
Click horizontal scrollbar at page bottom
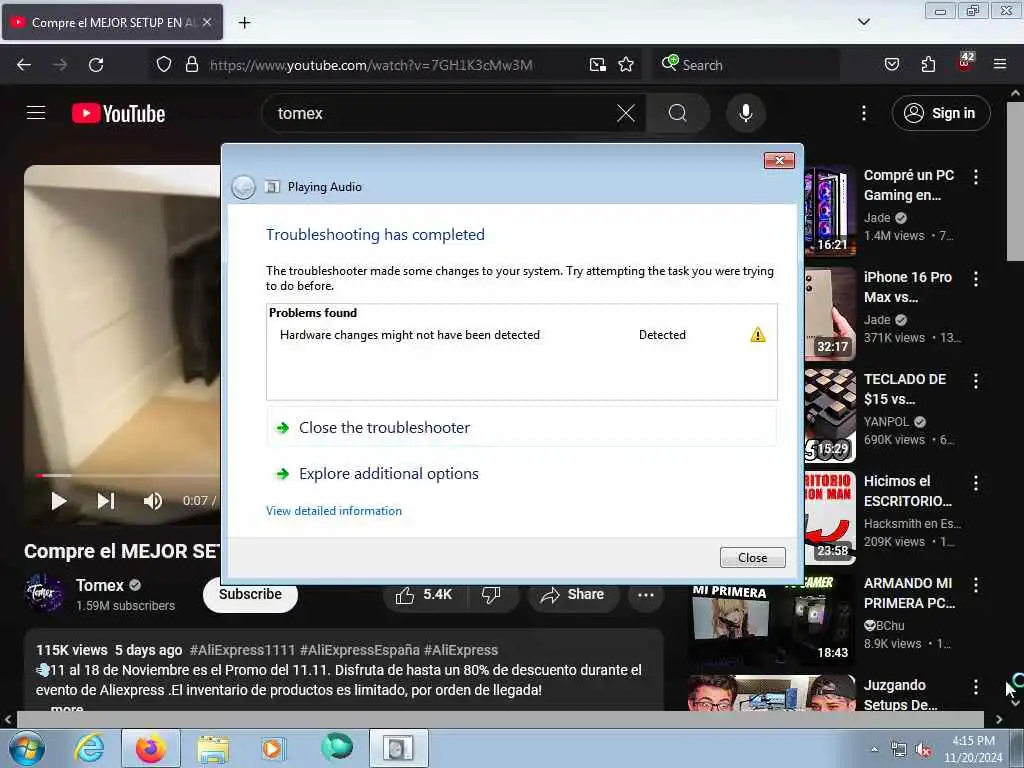(x=500, y=719)
